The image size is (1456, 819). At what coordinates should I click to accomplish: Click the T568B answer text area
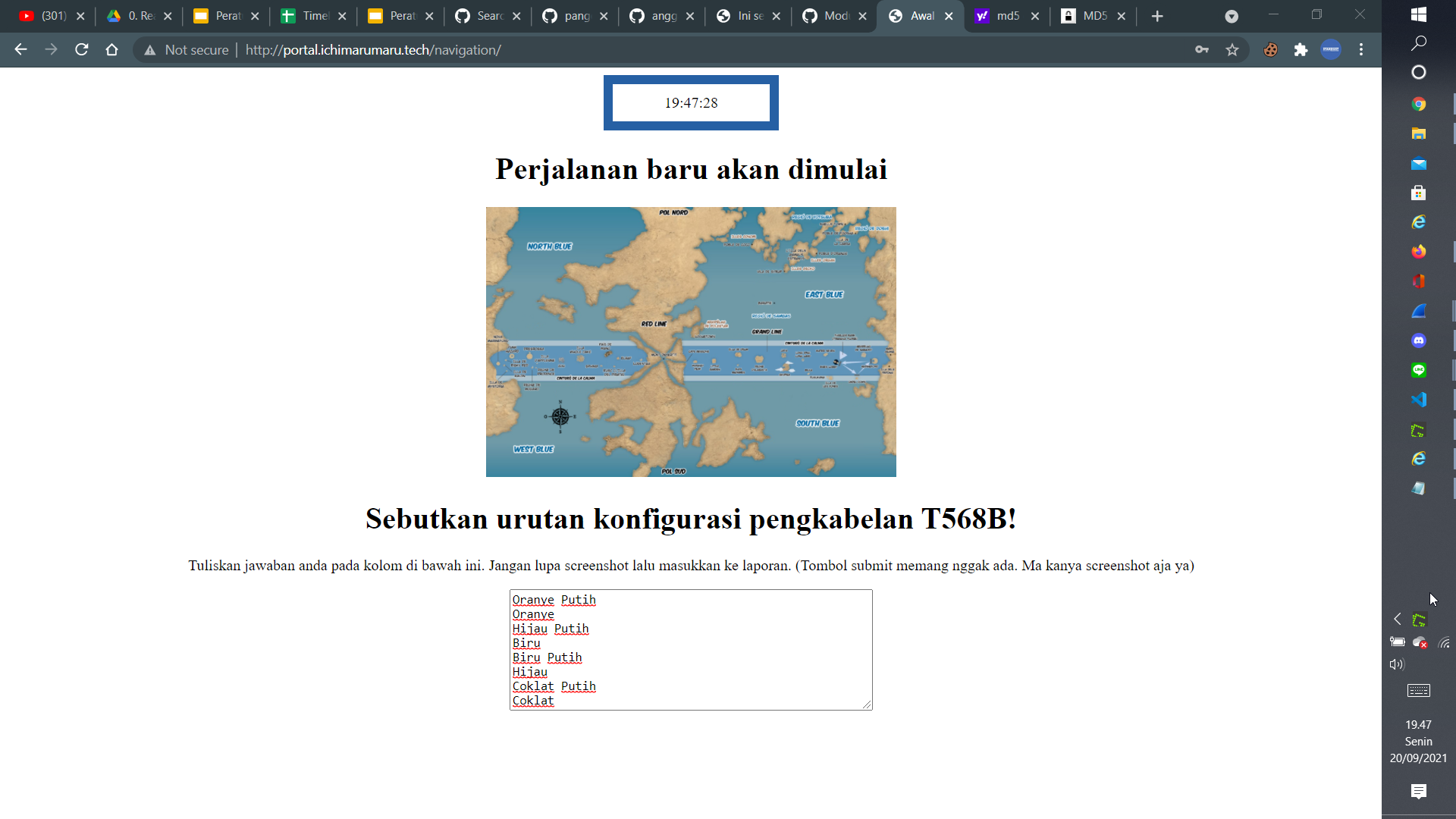(x=691, y=650)
